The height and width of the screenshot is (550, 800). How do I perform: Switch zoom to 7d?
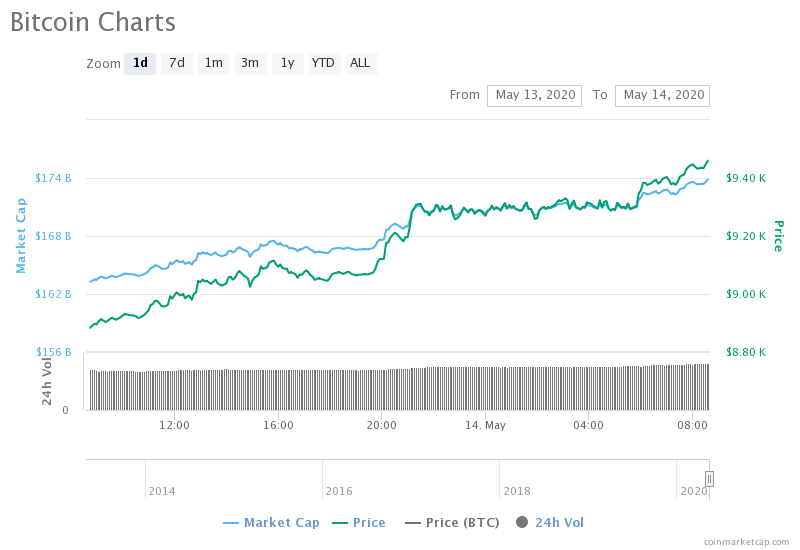click(x=177, y=63)
